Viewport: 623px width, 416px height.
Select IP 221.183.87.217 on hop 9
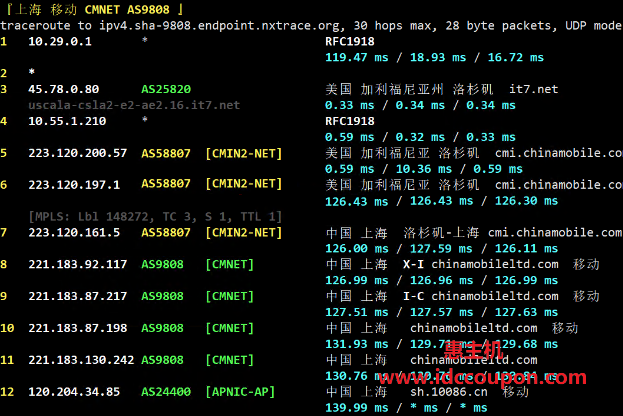pyautogui.click(x=77, y=296)
